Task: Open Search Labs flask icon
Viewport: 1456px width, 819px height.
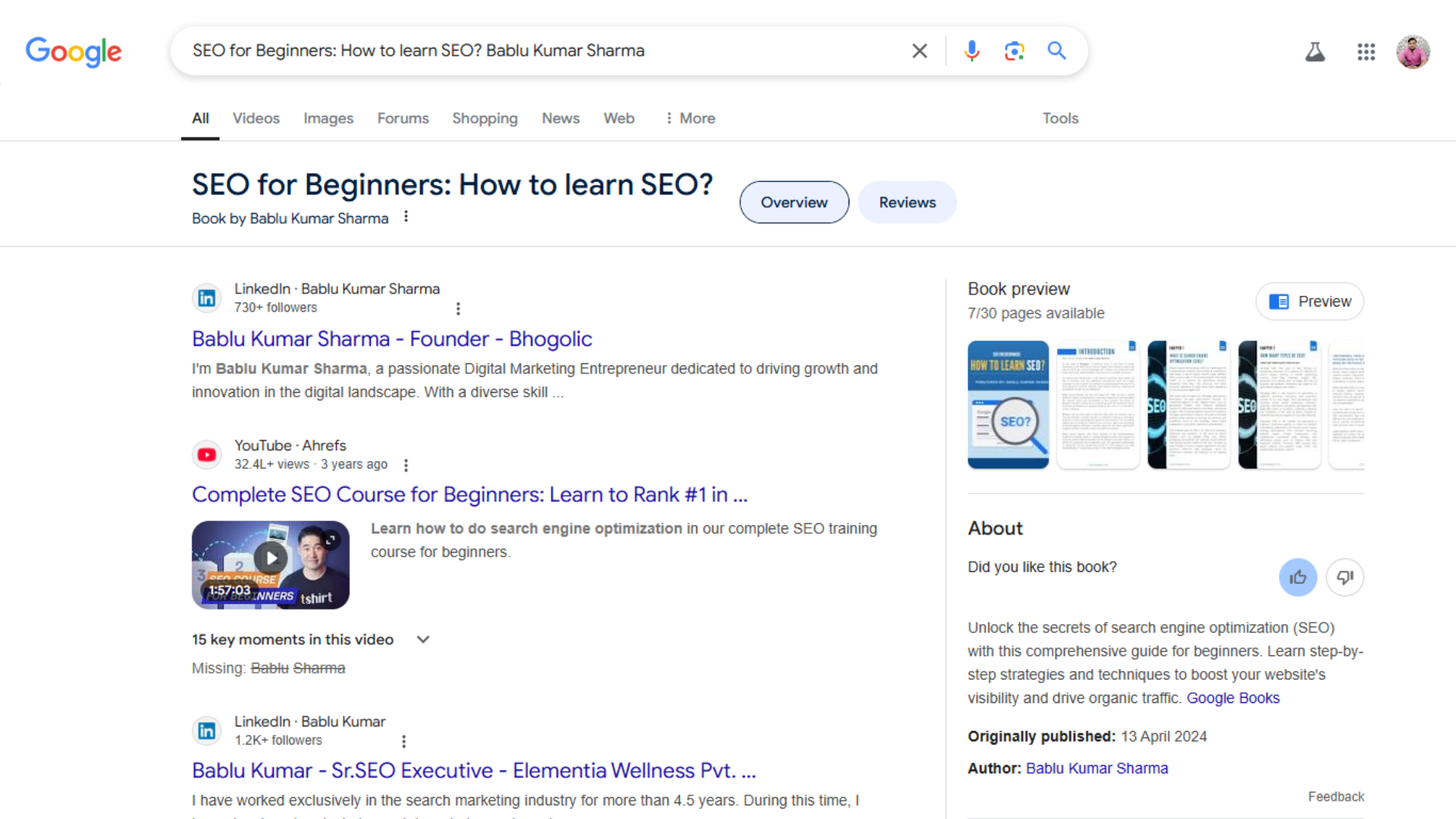Action: (1314, 52)
